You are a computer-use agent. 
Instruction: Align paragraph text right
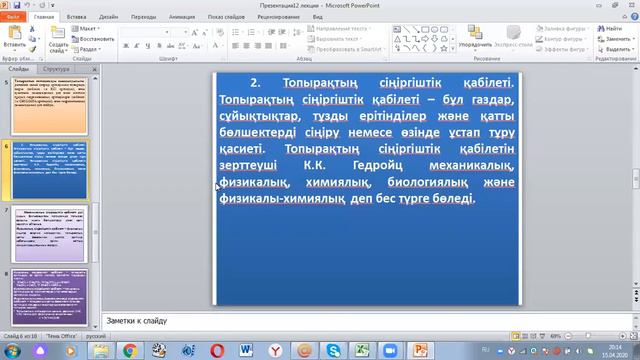tap(257, 46)
